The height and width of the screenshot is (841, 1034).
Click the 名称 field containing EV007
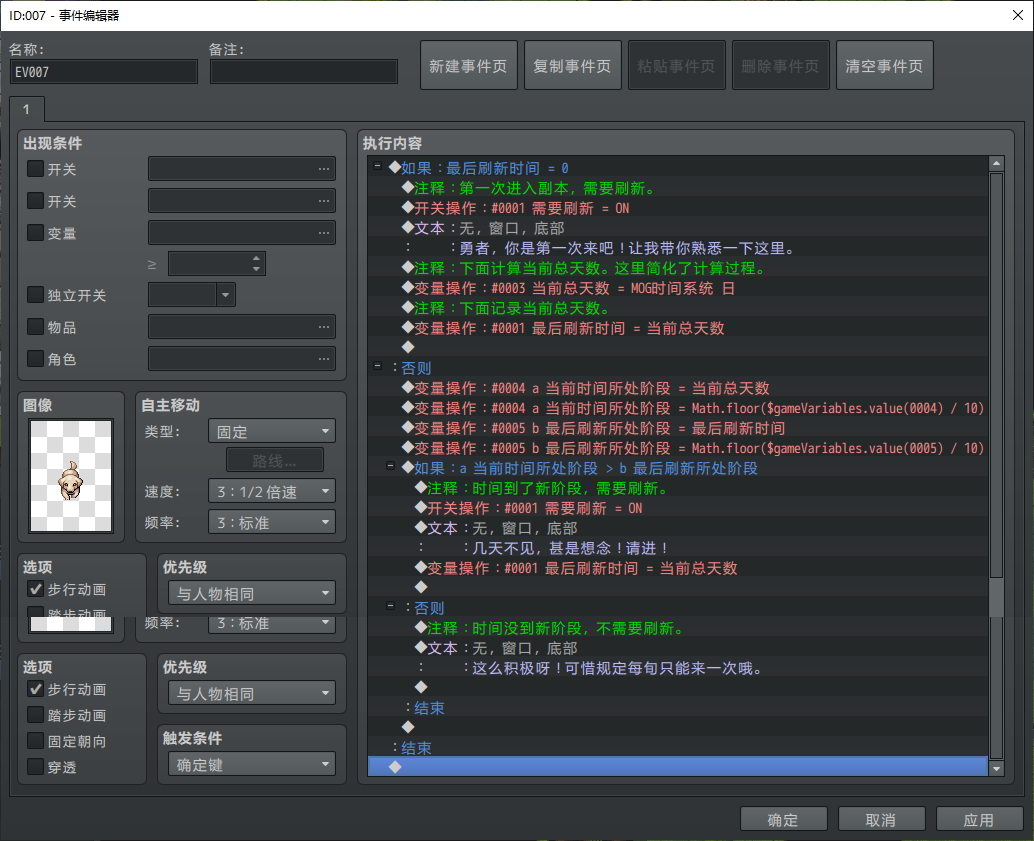click(x=104, y=72)
